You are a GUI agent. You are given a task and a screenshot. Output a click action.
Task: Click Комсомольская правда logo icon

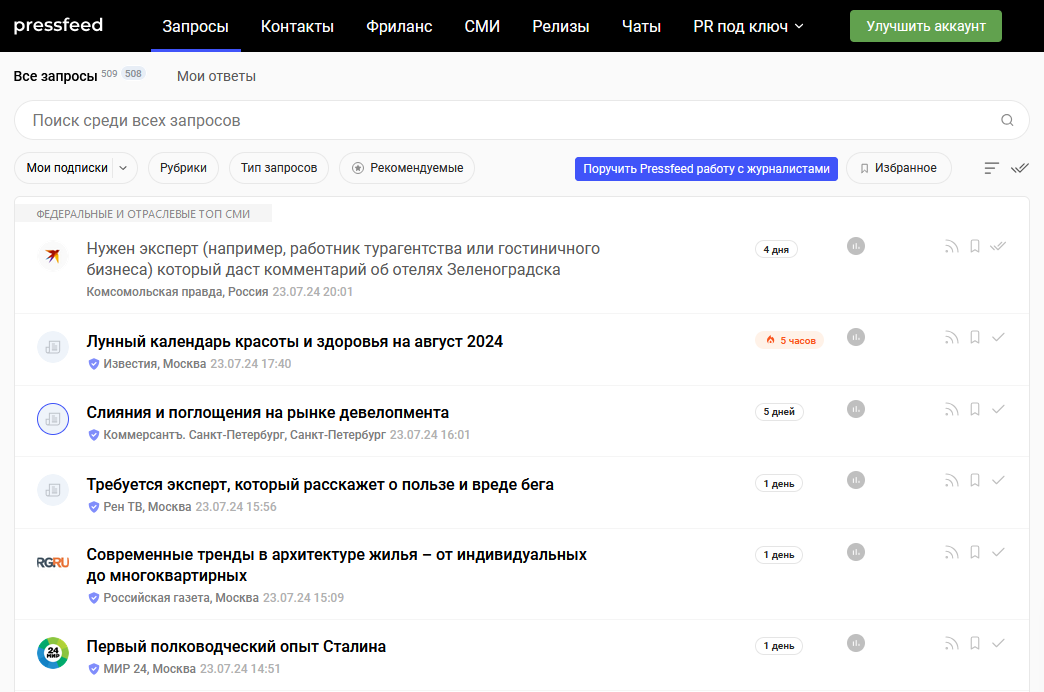(x=53, y=255)
